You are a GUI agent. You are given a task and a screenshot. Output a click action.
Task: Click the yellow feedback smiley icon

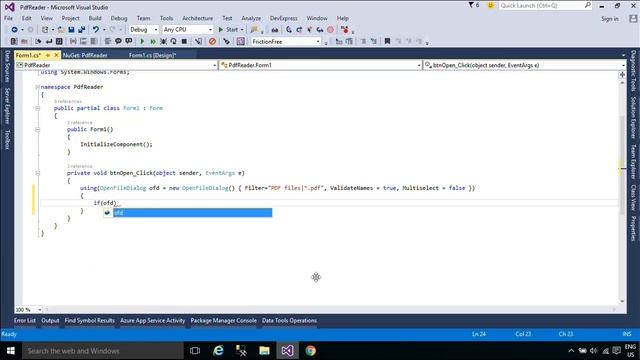[491, 5]
